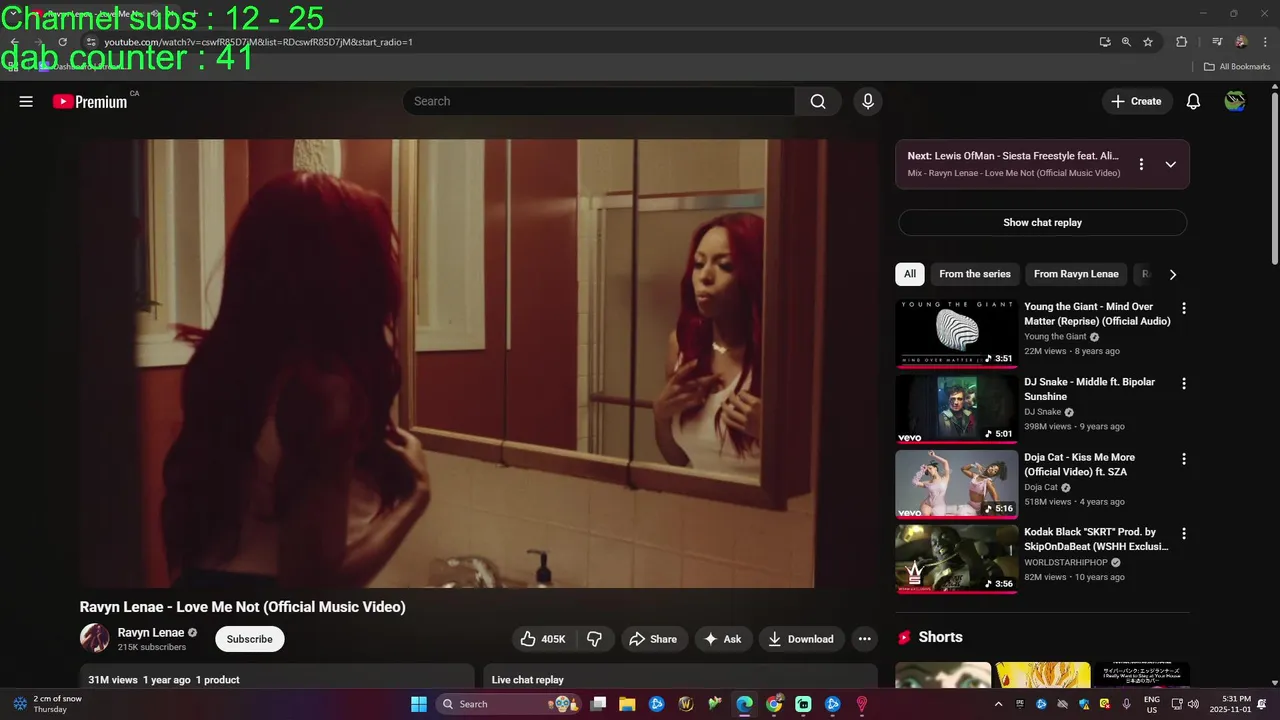Open the YouTube account avatar menu
This screenshot has height=720, width=1280.
(x=1235, y=101)
